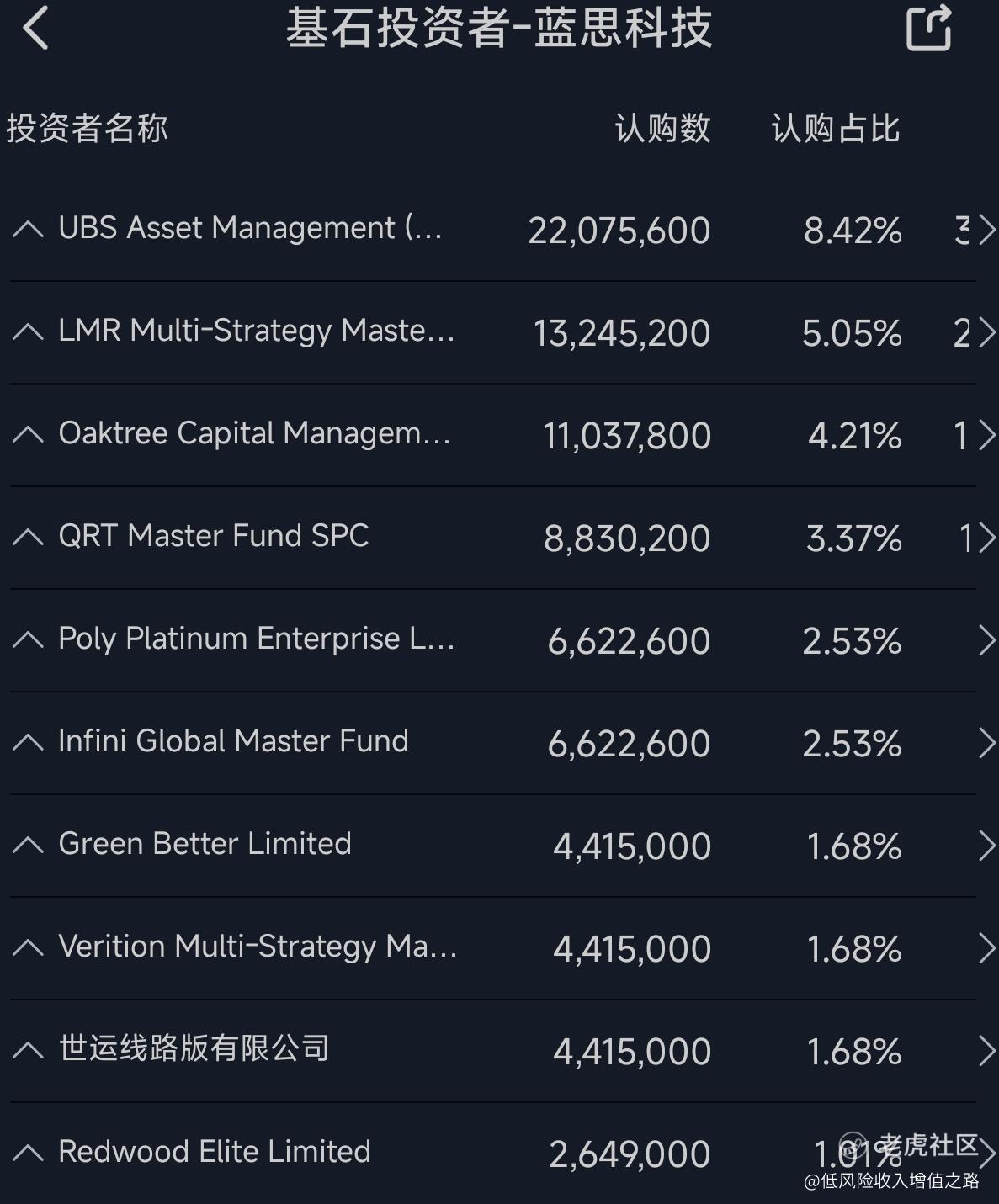Tap right chevron on Poly Platinum row
This screenshot has width=999, height=1204.
pos(986,640)
